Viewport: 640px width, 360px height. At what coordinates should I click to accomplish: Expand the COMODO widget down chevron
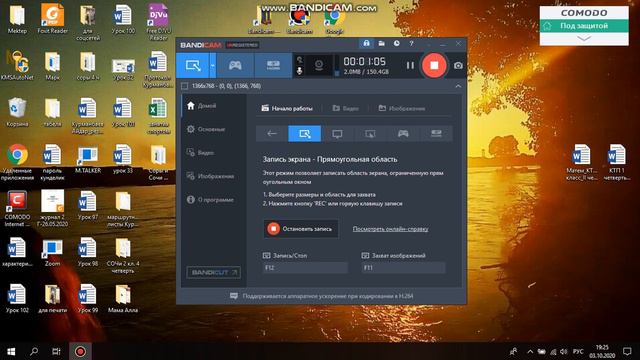[x=584, y=38]
